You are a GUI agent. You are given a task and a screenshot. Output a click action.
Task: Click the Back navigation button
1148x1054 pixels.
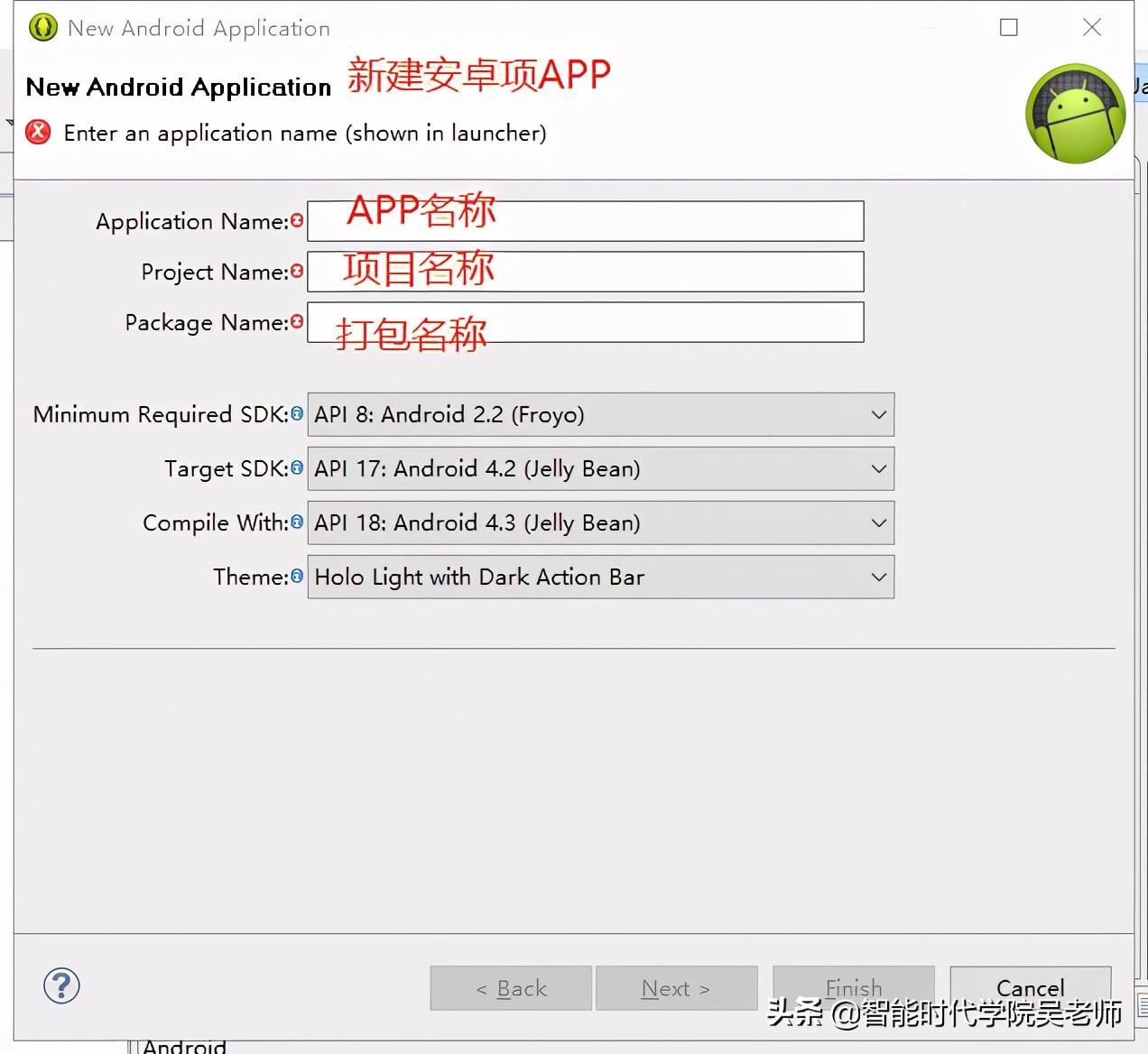click(511, 987)
